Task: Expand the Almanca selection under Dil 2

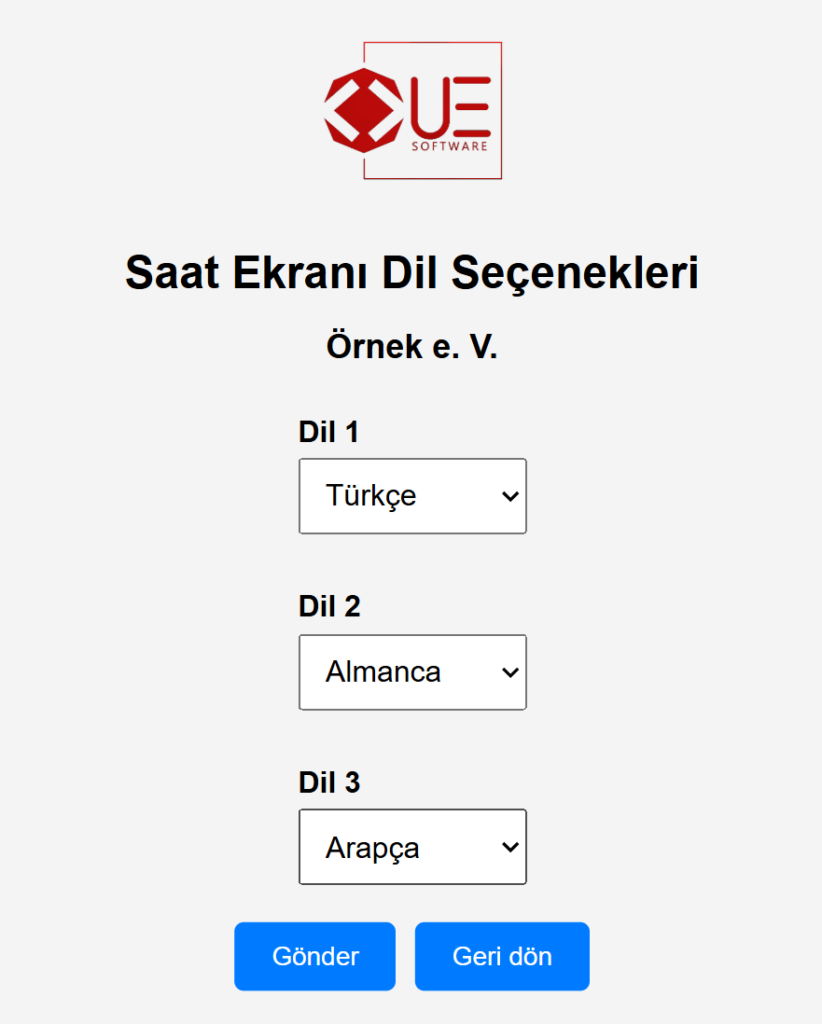Action: point(412,672)
